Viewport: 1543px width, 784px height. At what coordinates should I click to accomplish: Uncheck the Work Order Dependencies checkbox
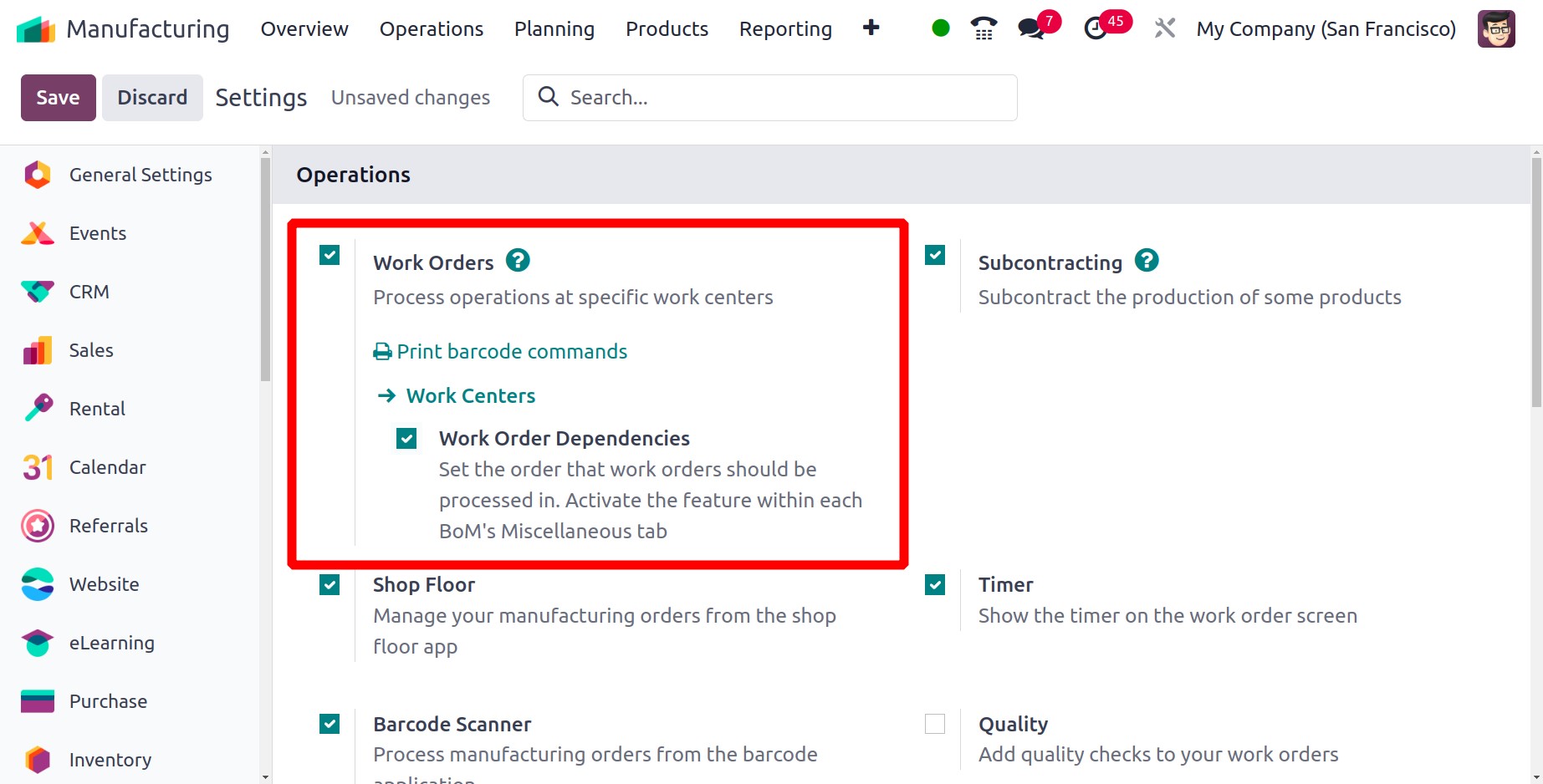(x=406, y=438)
